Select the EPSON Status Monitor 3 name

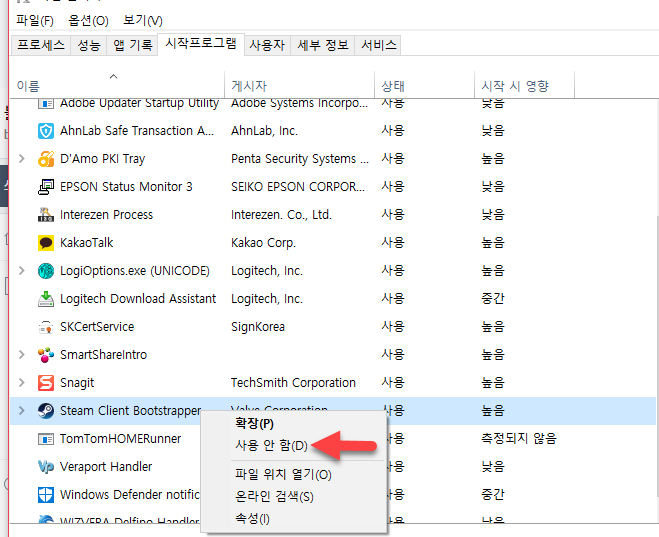pyautogui.click(x=126, y=187)
